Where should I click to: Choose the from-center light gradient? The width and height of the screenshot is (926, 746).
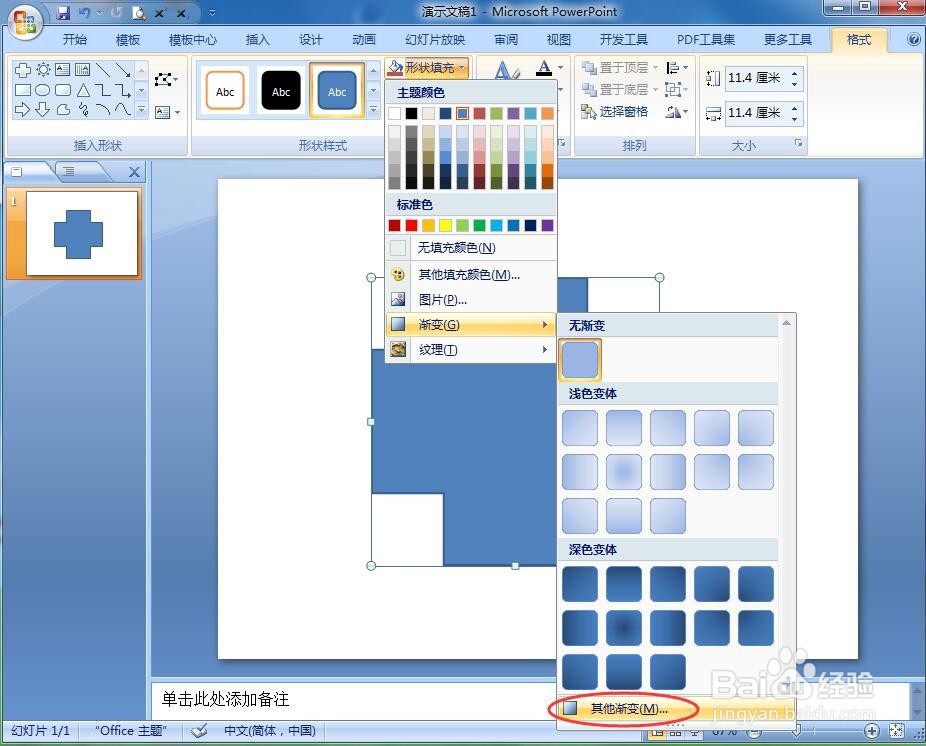click(624, 471)
